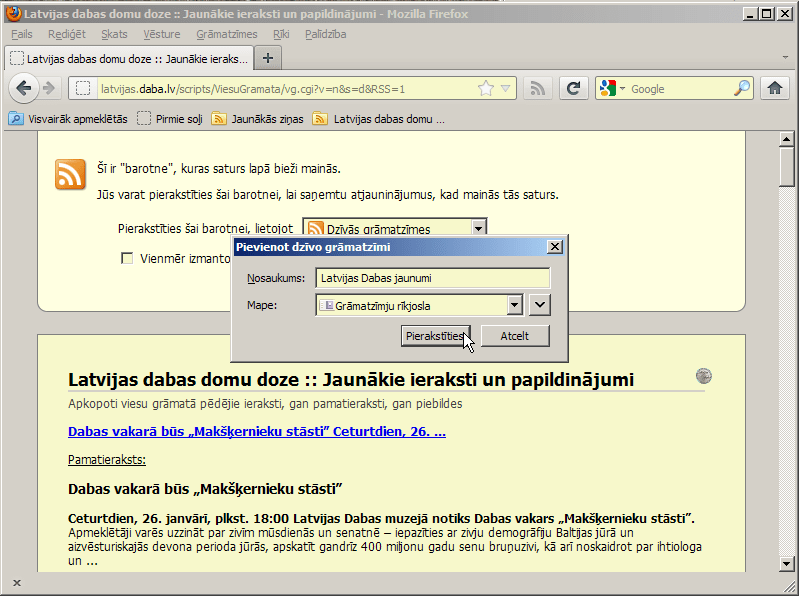Open the Rediģēt menu

click(x=67, y=34)
